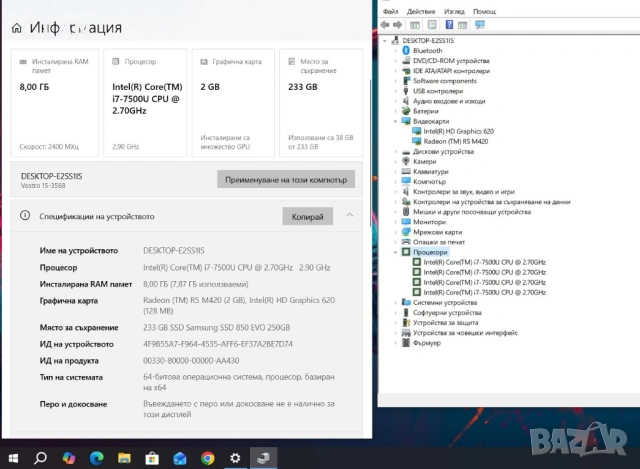Select USB контролери node
The width and height of the screenshot is (640, 469).
coord(438,91)
